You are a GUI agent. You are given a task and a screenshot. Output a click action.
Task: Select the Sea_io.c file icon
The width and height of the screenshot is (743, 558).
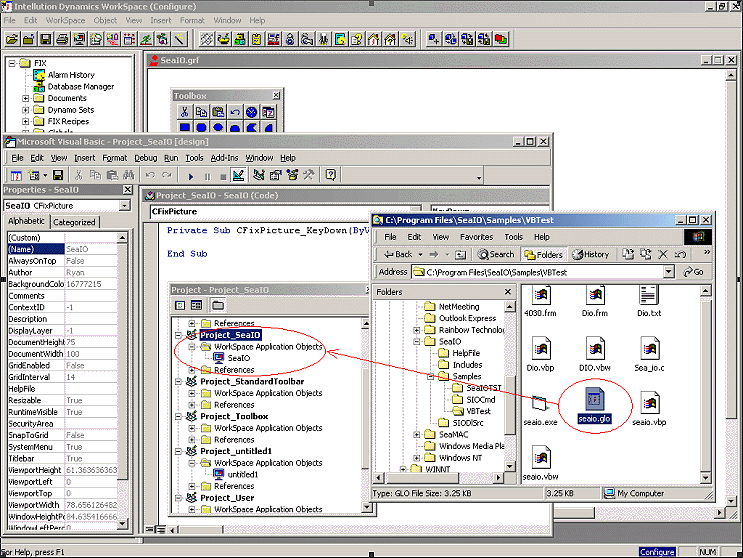click(x=649, y=354)
